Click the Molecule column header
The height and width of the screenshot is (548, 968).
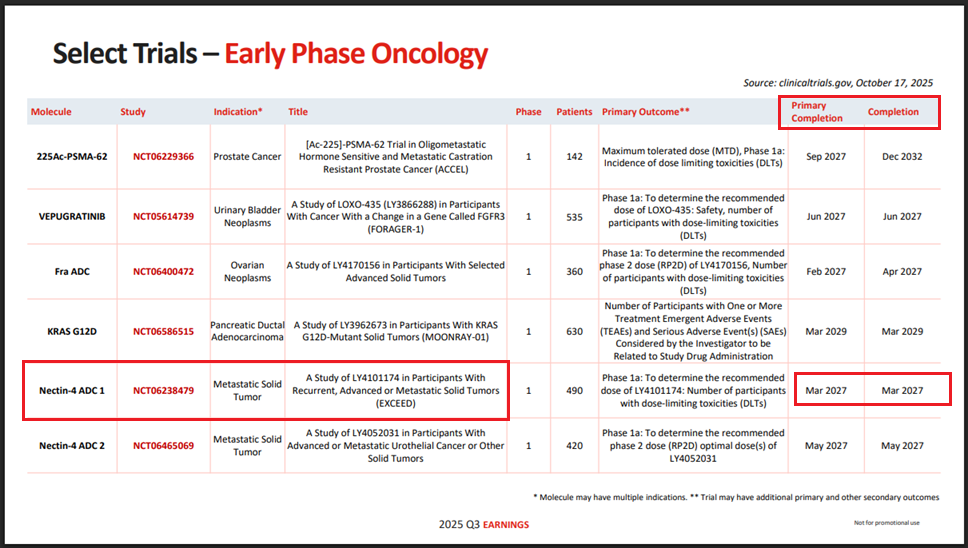click(51, 112)
